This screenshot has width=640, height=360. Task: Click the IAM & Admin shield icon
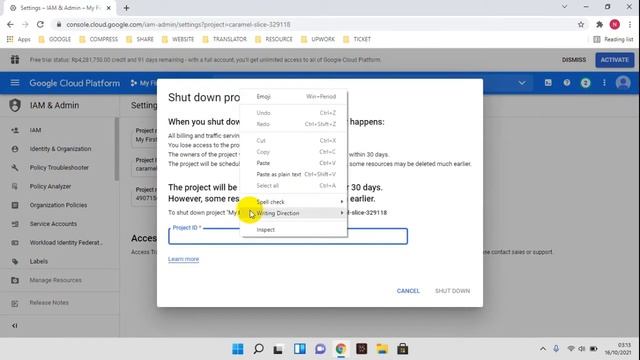point(15,105)
